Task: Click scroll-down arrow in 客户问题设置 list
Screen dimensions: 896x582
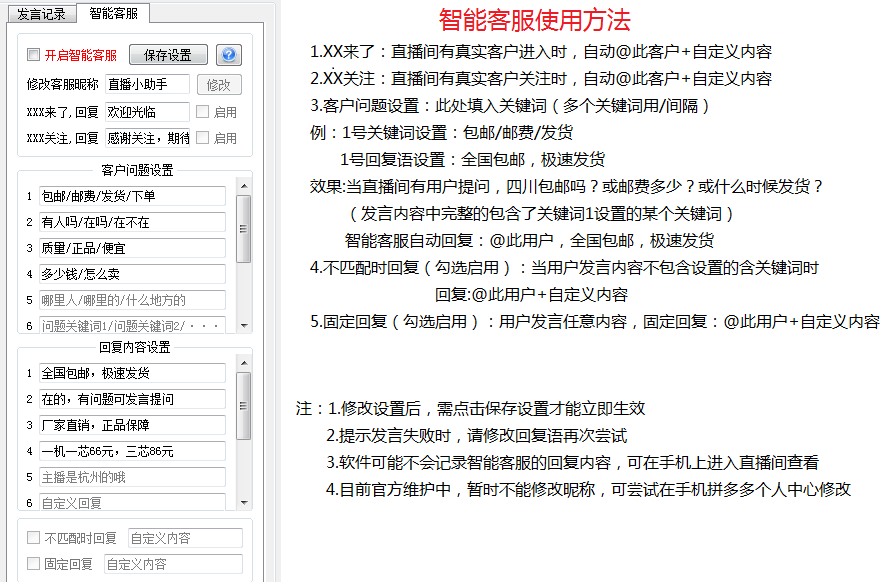Action: pyautogui.click(x=243, y=326)
